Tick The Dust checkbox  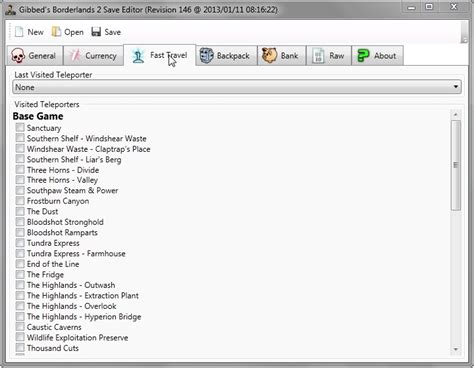[20, 211]
